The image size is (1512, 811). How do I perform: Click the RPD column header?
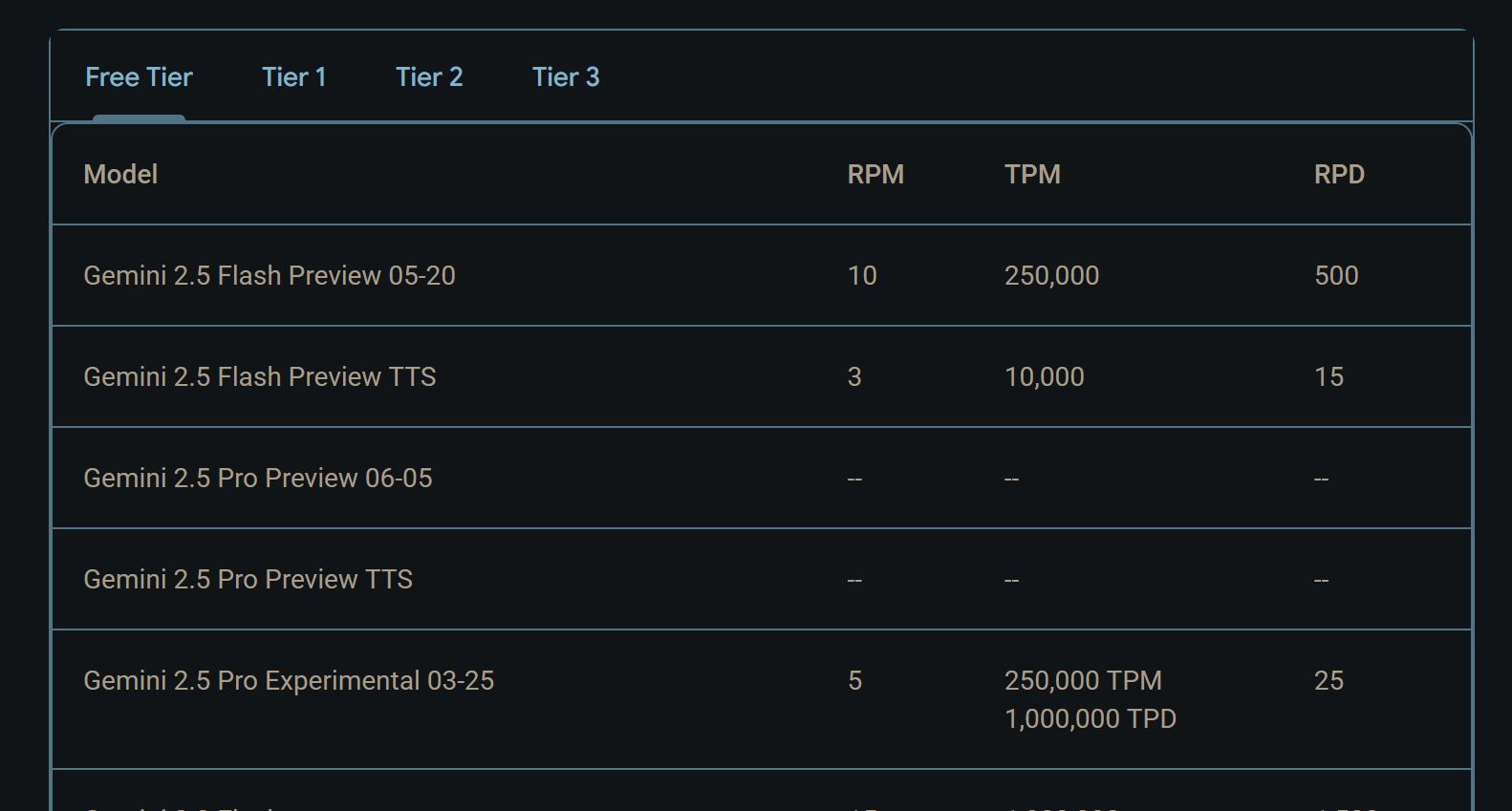pos(1339,175)
